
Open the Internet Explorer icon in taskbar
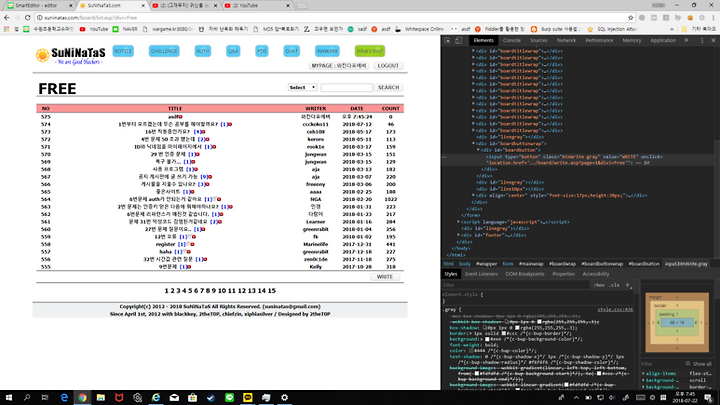point(156,398)
